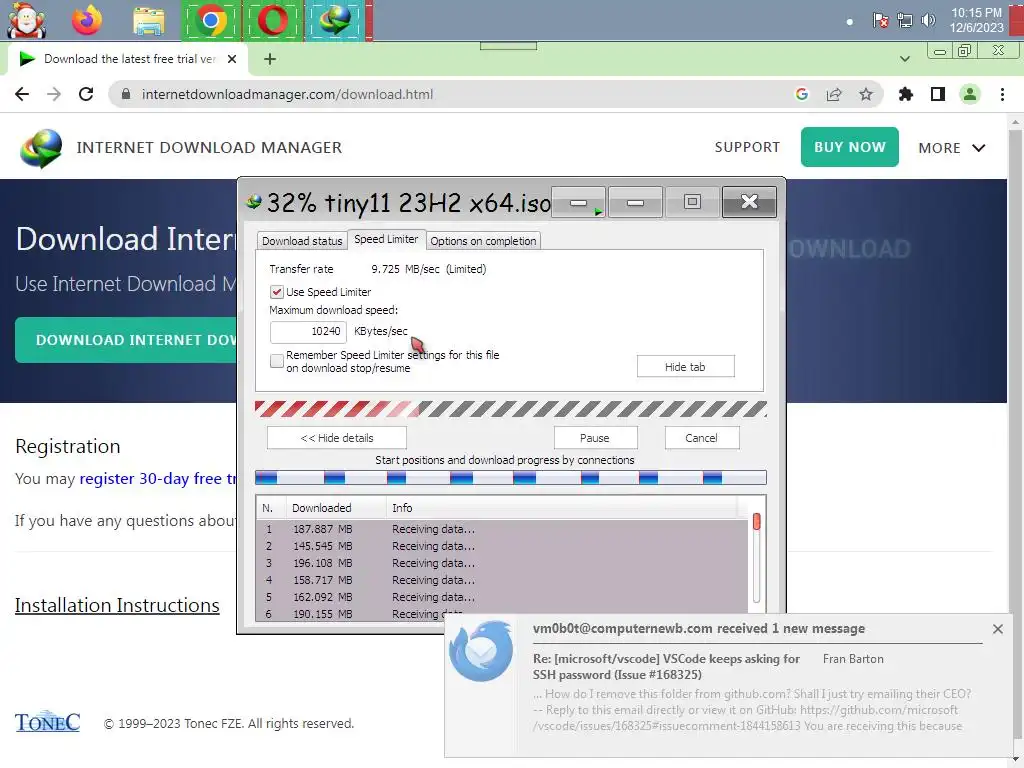Follow register 30-day free trial link
The height and width of the screenshot is (768, 1024).
[157, 479]
